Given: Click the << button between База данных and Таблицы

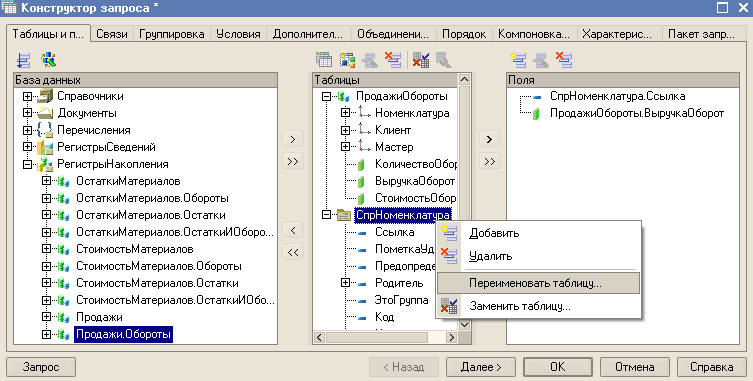Looking at the screenshot, I should click(293, 252).
